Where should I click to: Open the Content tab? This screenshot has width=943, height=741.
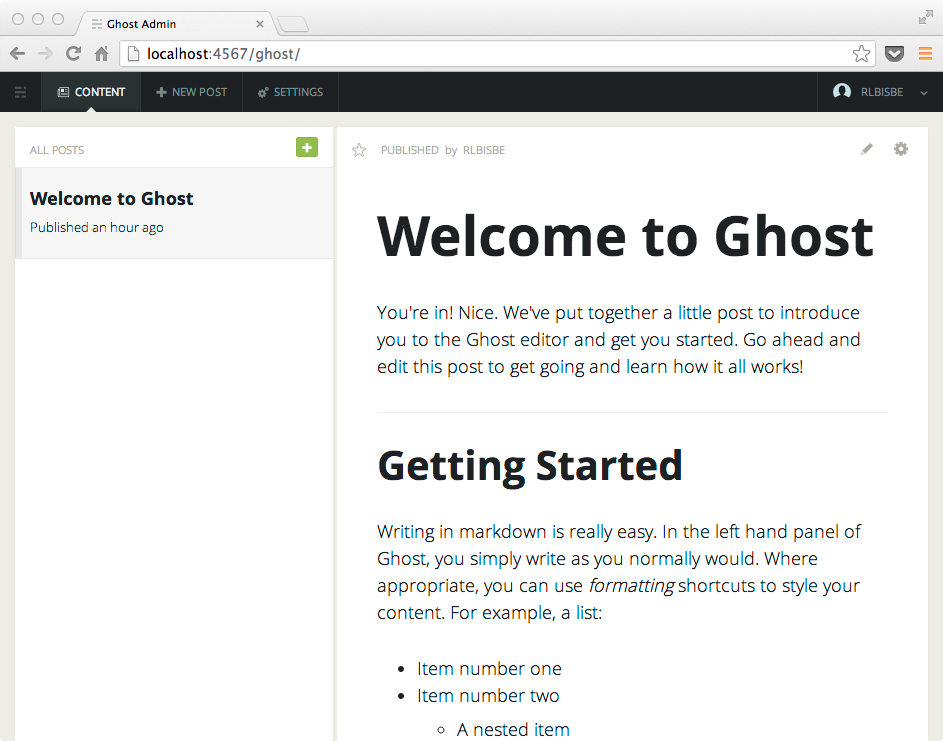point(91,92)
